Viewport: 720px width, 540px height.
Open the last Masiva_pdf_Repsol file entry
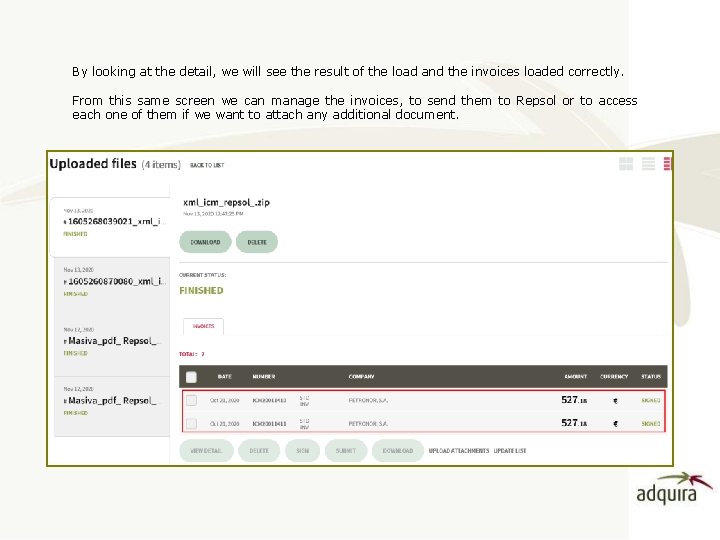[112, 406]
